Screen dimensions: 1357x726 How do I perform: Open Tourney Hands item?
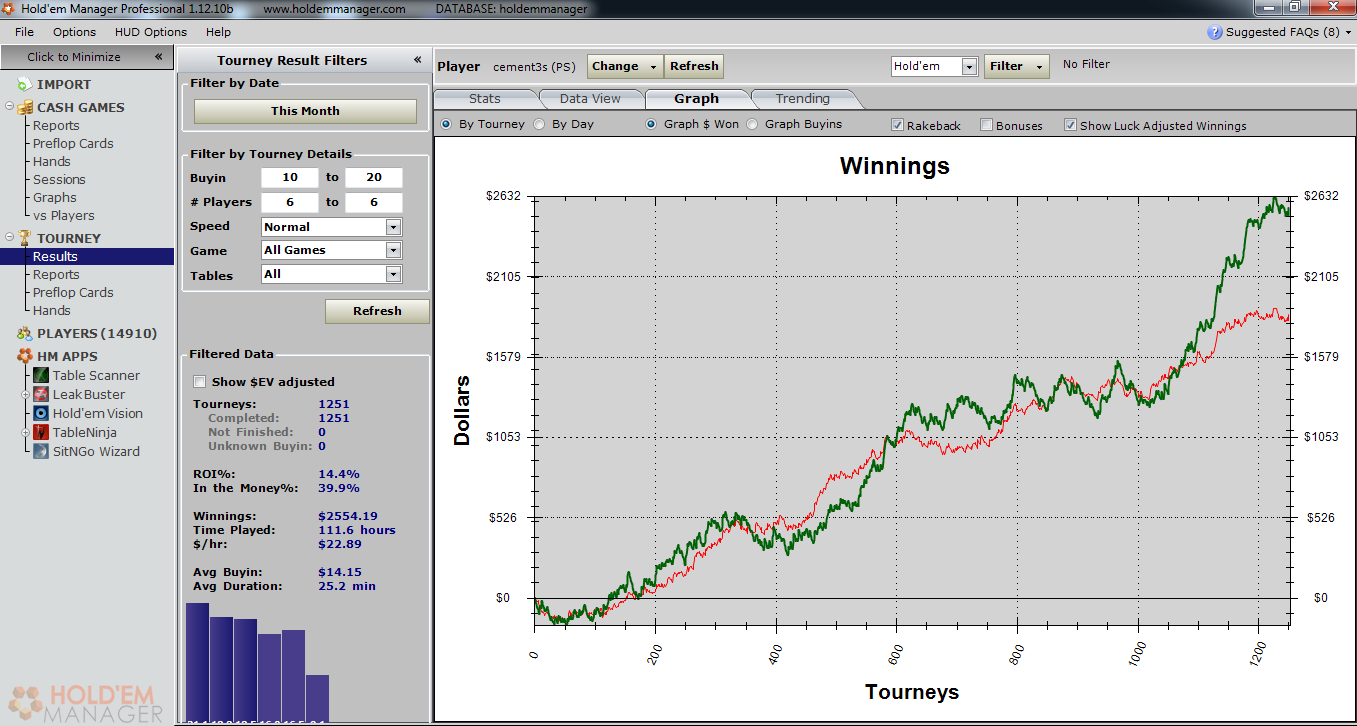pyautogui.click(x=52, y=310)
